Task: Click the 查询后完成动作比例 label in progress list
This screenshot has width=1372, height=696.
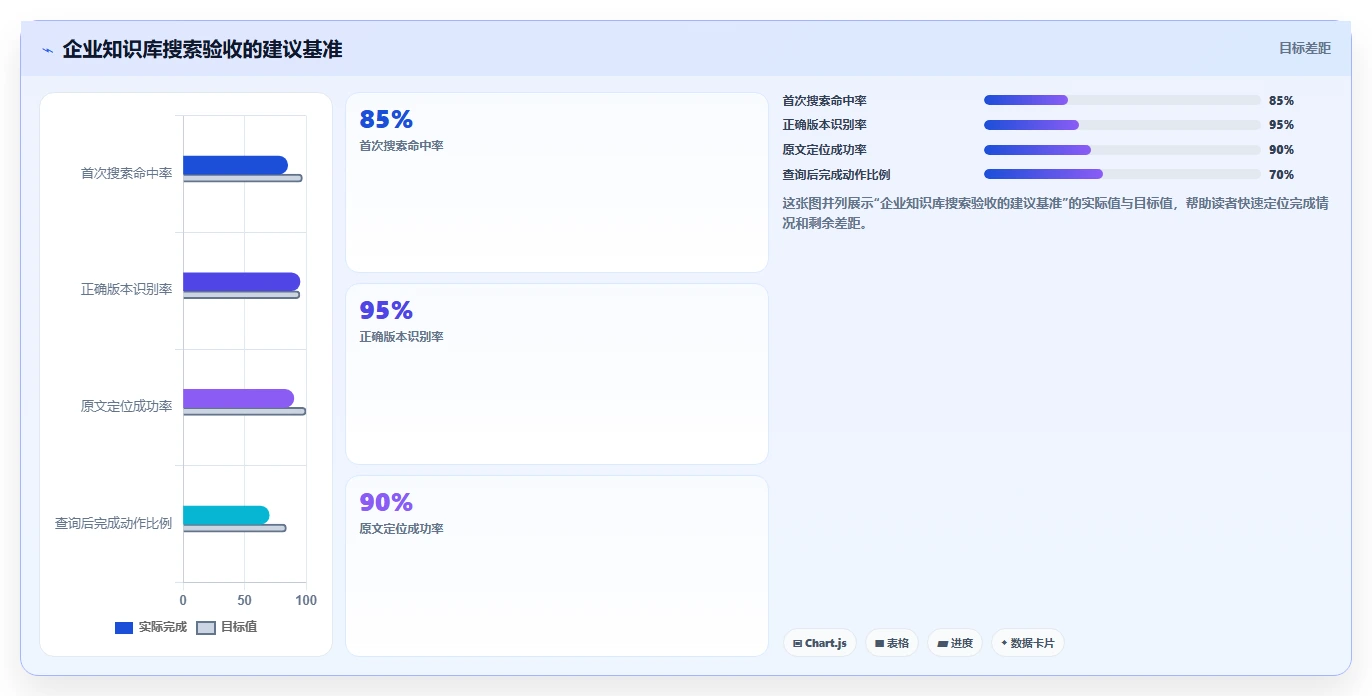Action: click(x=836, y=175)
